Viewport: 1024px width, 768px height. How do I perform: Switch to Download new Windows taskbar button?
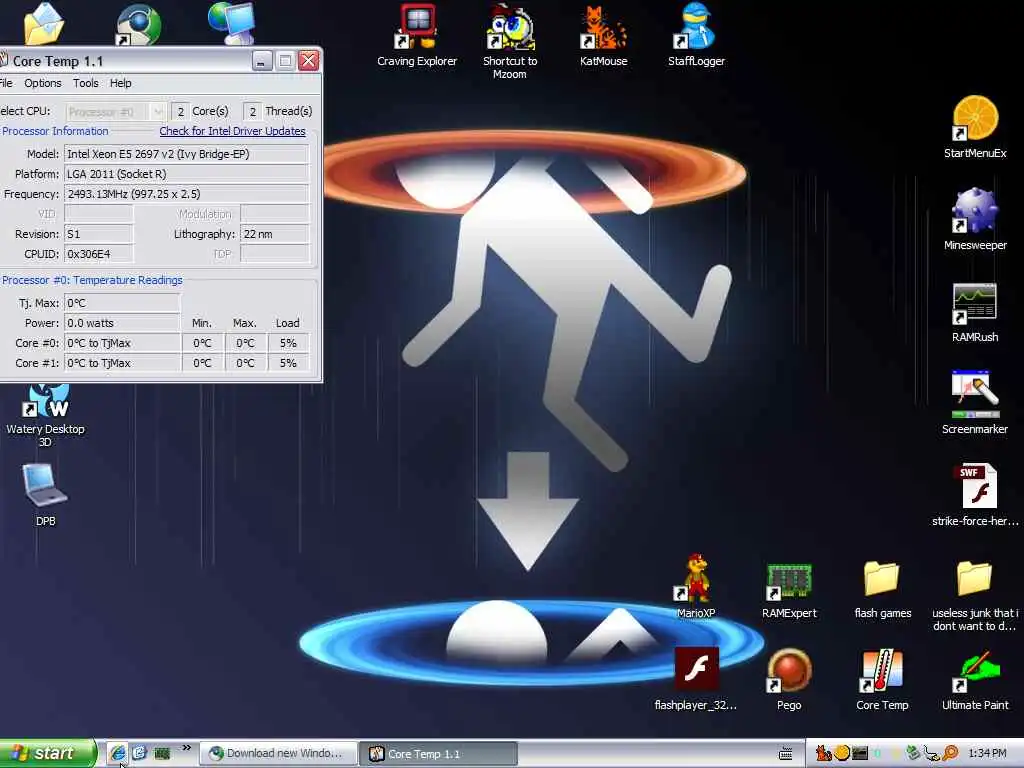pyautogui.click(x=278, y=754)
